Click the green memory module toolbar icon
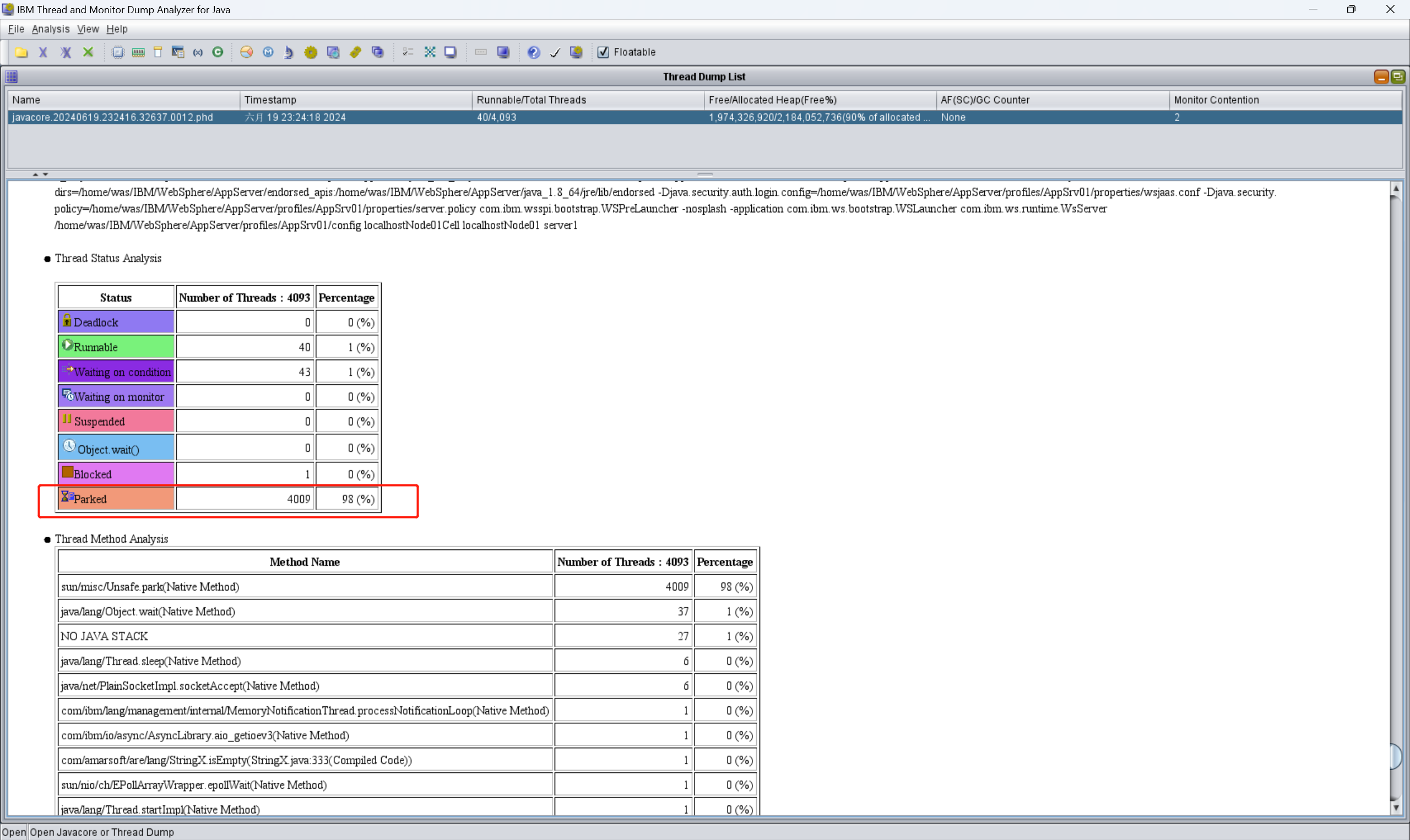Image resolution: width=1410 pixels, height=840 pixels. 138,52
